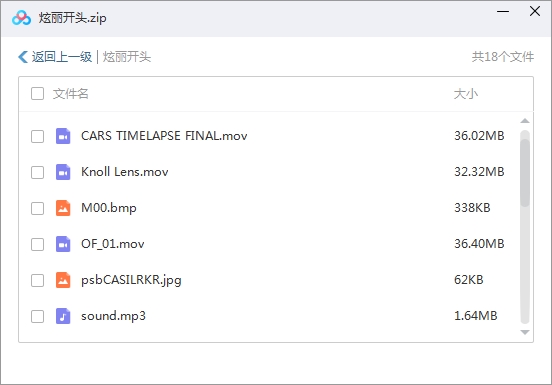
Task: Click the music icon for sound.mp3
Action: [x=63, y=316]
